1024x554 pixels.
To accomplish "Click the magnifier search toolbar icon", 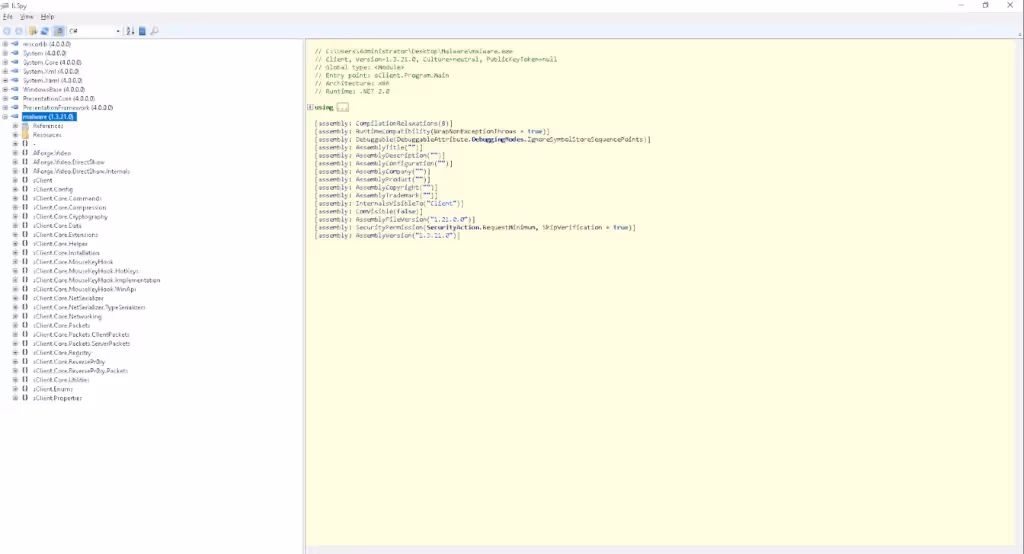I will [x=154, y=31].
